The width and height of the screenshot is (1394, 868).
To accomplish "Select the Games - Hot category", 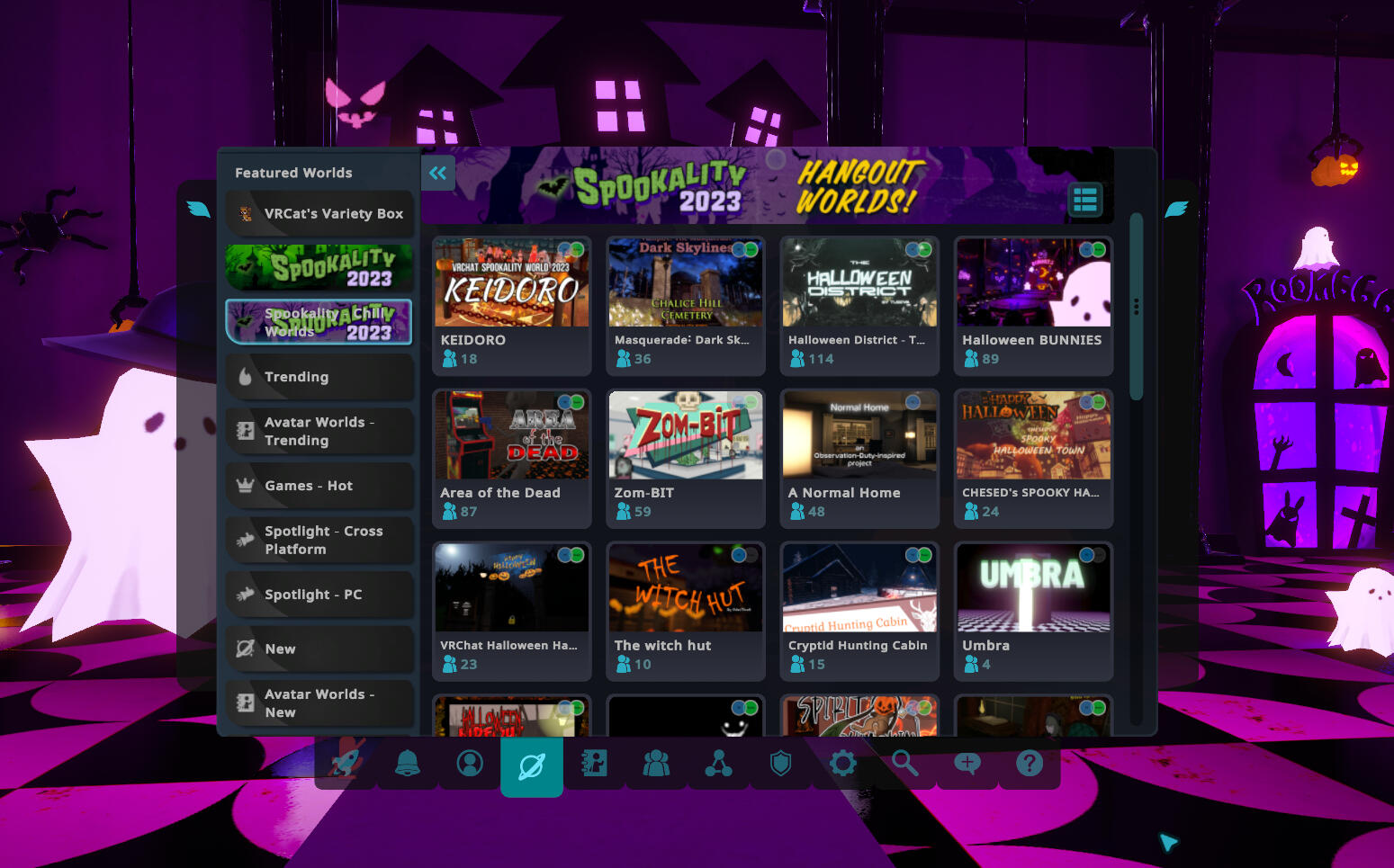I will click(x=319, y=486).
